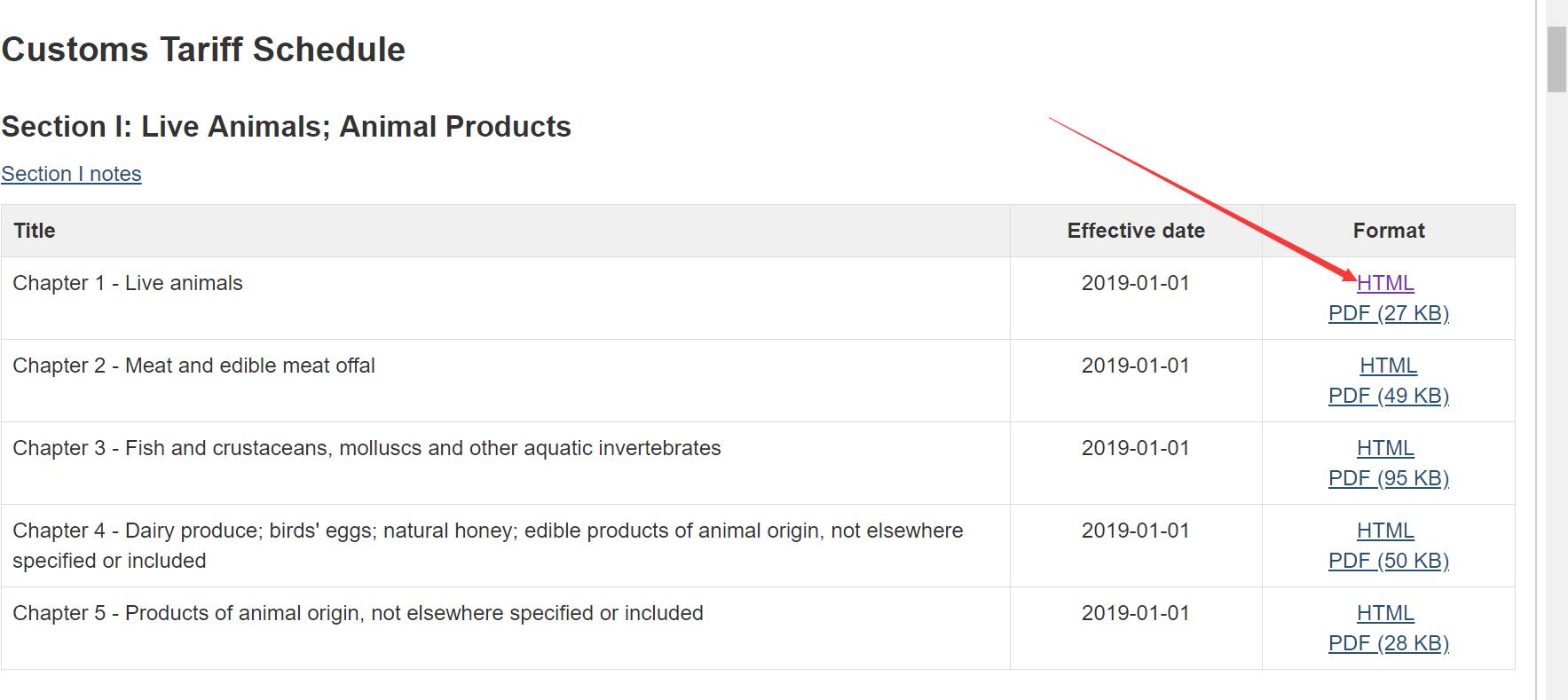Click the vertical scrollbar thumb

click(x=1556, y=59)
